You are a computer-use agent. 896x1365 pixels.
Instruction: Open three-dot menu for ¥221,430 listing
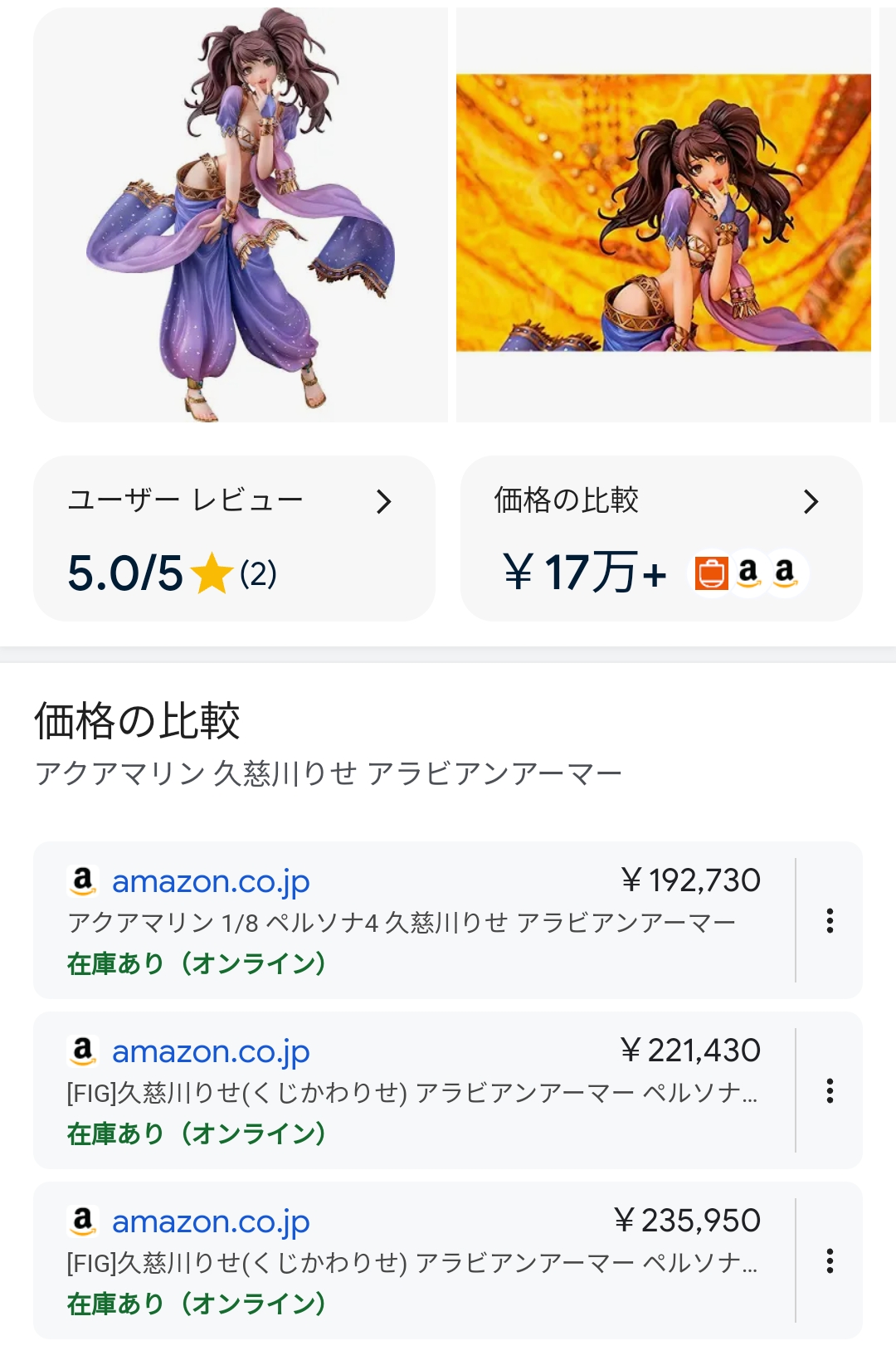pos(829,1090)
